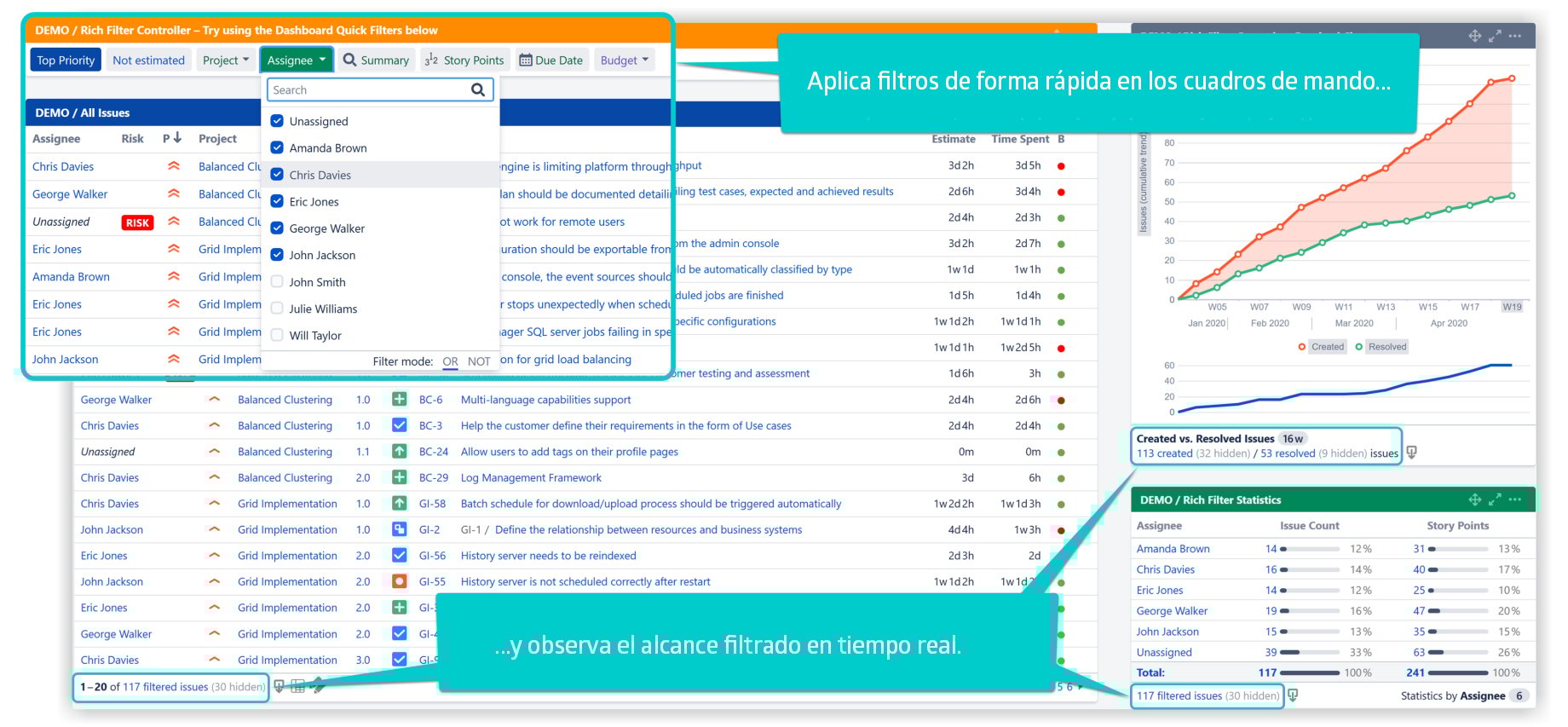Open the Due Date quick filter
The image size is (1568, 727).
(551, 60)
